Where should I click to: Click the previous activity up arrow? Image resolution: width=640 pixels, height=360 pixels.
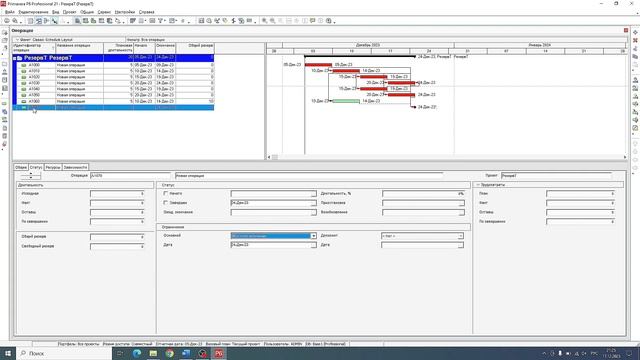pos(31,174)
